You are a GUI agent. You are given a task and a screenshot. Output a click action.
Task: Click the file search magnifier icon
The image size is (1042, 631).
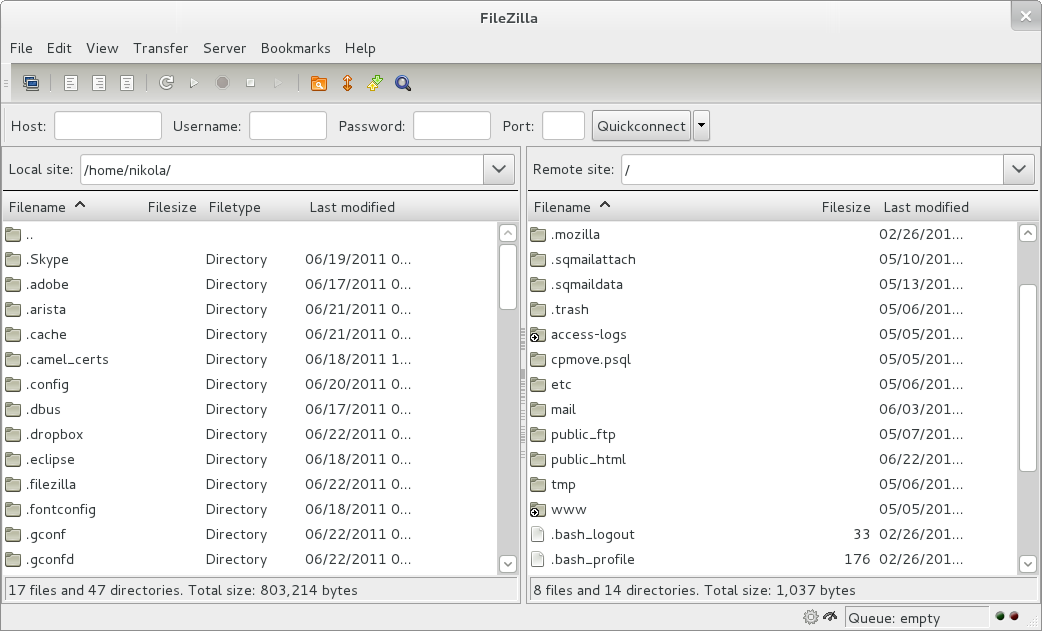point(403,83)
